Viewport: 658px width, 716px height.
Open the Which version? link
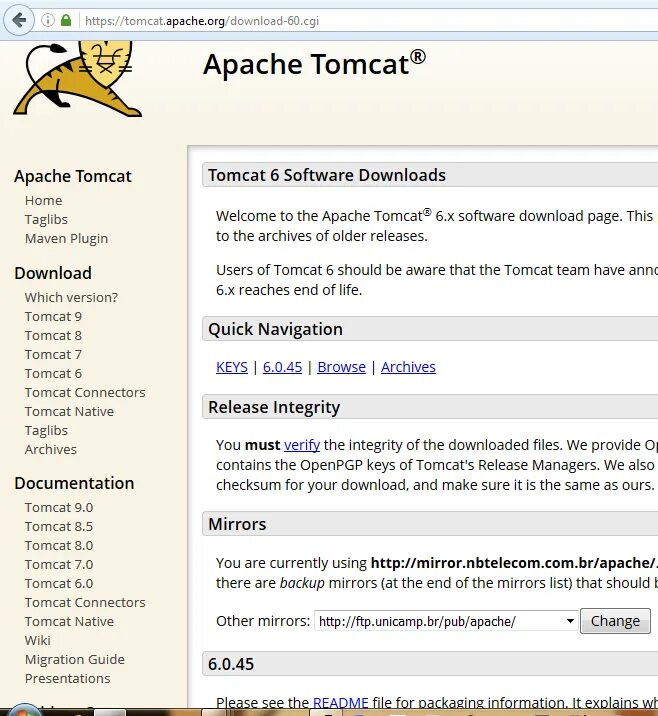tap(71, 297)
